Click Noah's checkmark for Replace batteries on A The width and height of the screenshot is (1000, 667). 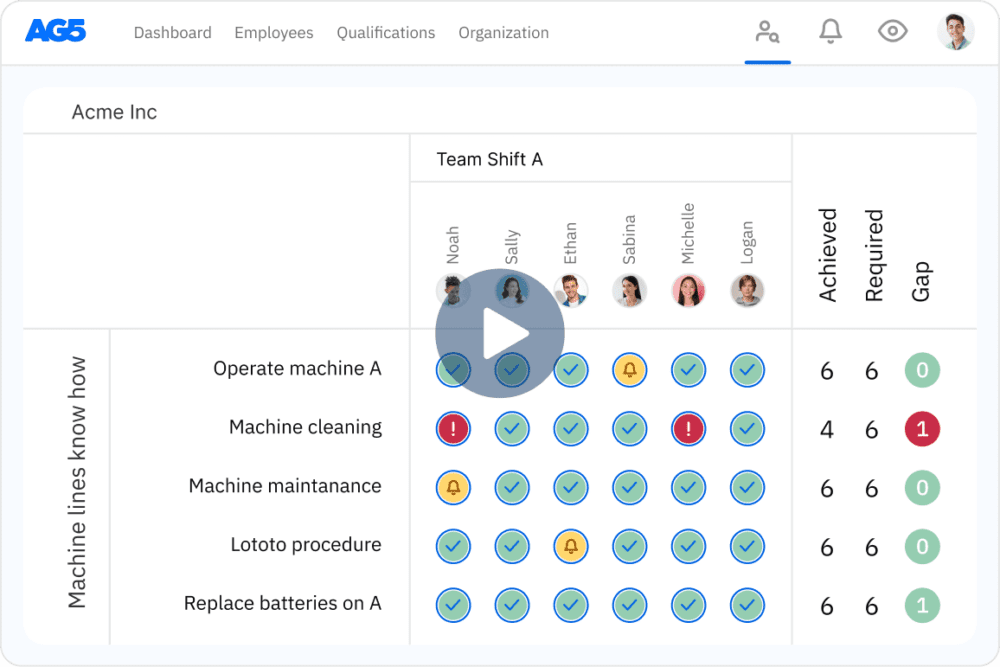453,605
